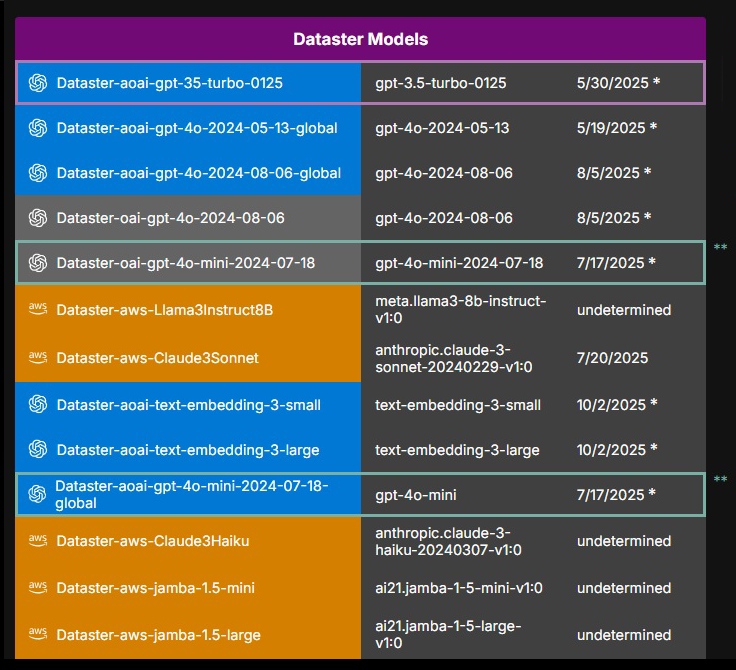Image resolution: width=736 pixels, height=670 pixels.
Task: Select Dataster-aws-jamba-1.5-large model name
Action: tap(158, 635)
